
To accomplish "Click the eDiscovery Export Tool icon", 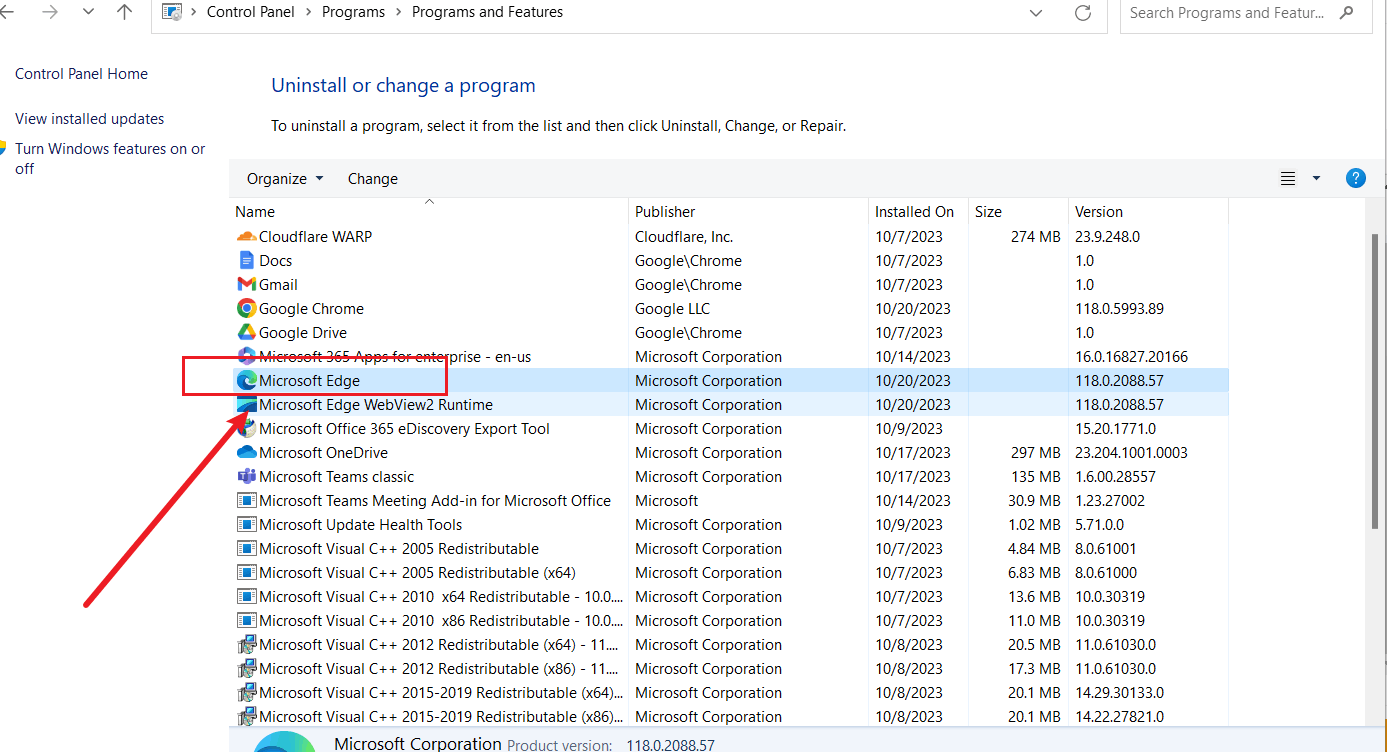I will pos(247,429).
